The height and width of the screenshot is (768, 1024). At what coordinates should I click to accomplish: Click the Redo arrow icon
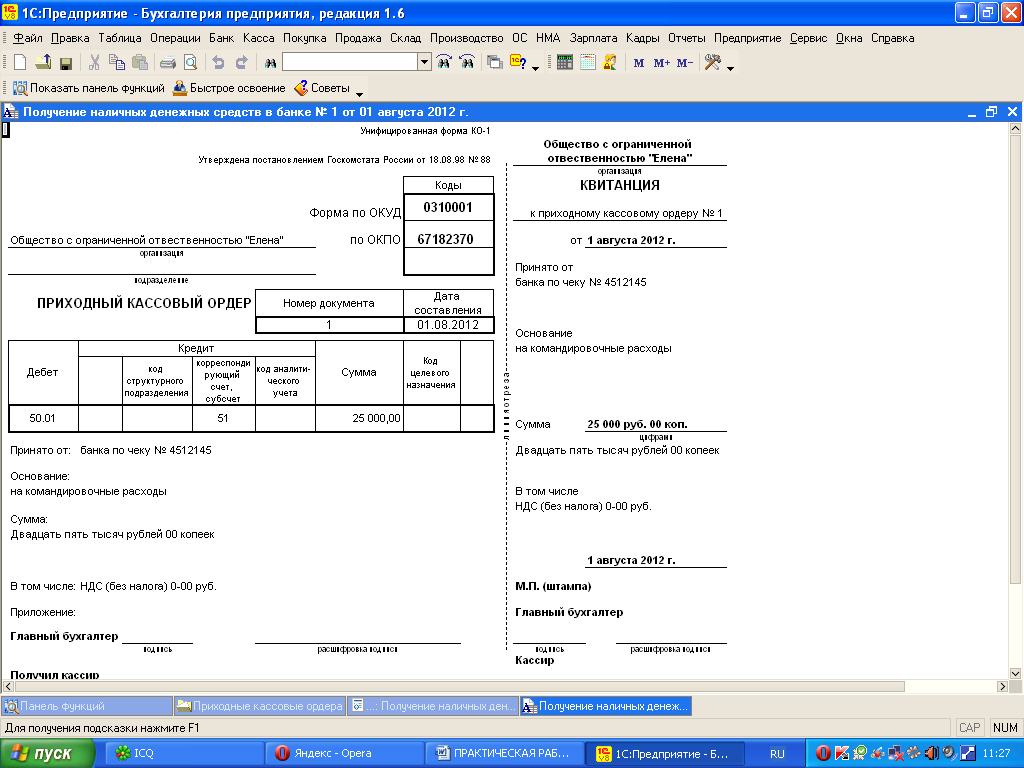pyautogui.click(x=241, y=63)
